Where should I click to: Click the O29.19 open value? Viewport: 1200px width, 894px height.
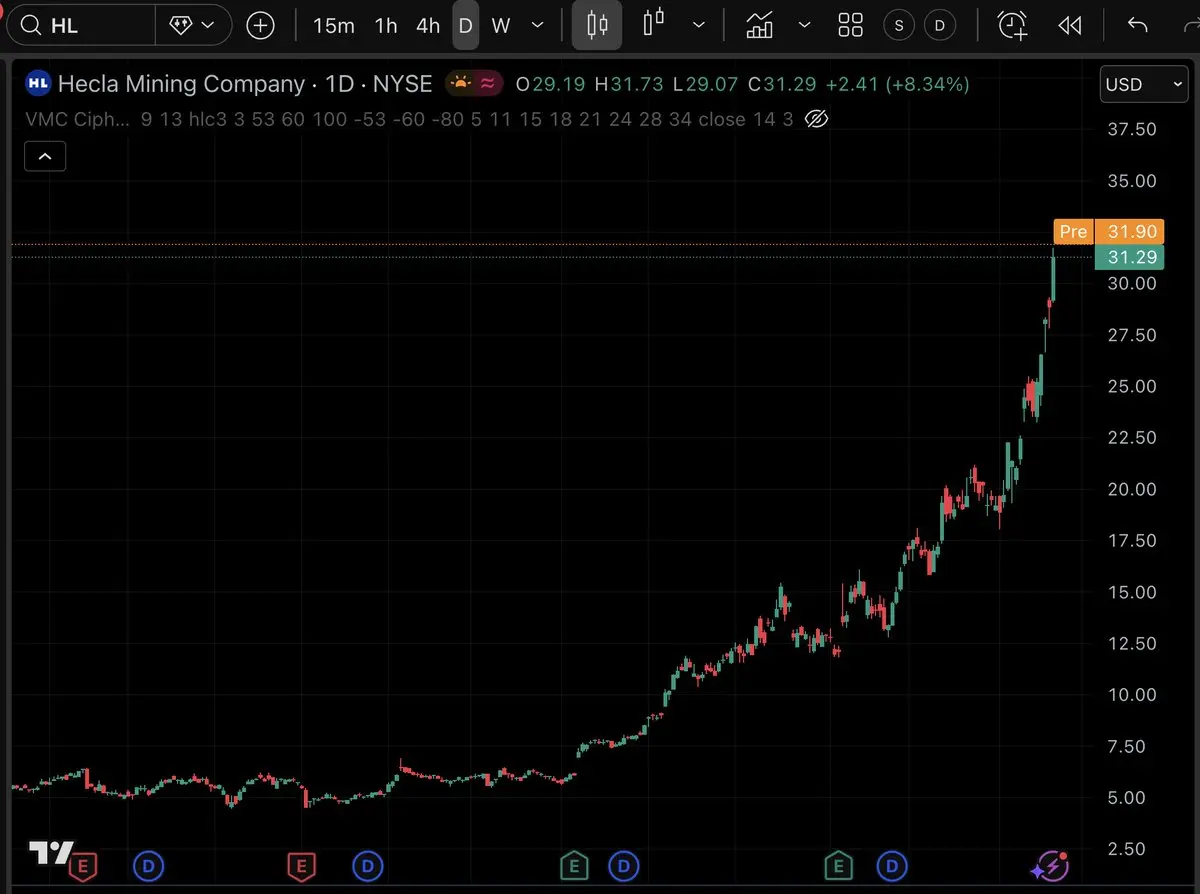pyautogui.click(x=550, y=84)
